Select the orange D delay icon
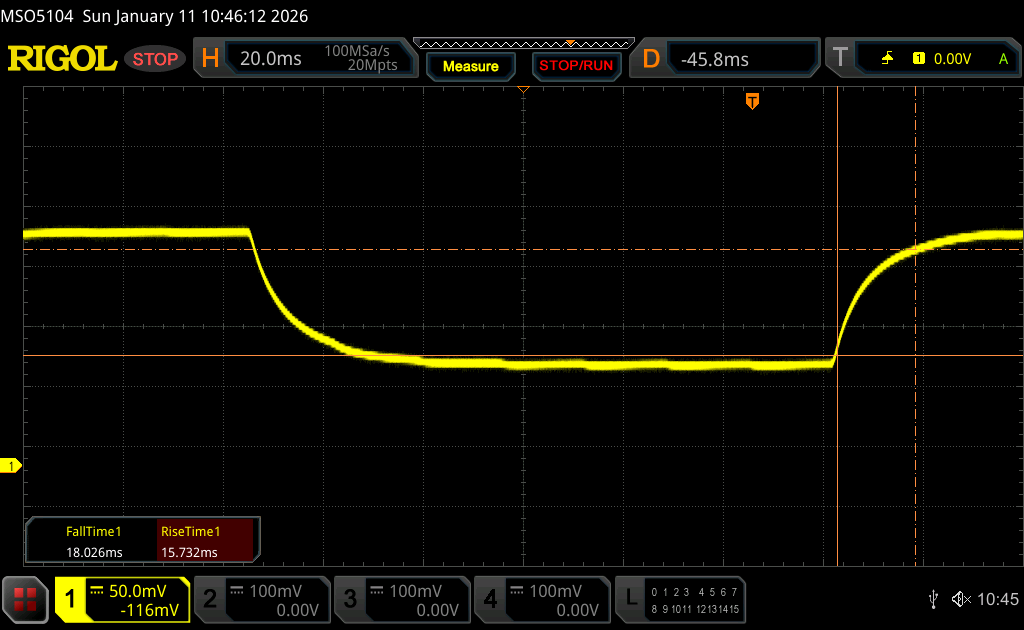 651,59
